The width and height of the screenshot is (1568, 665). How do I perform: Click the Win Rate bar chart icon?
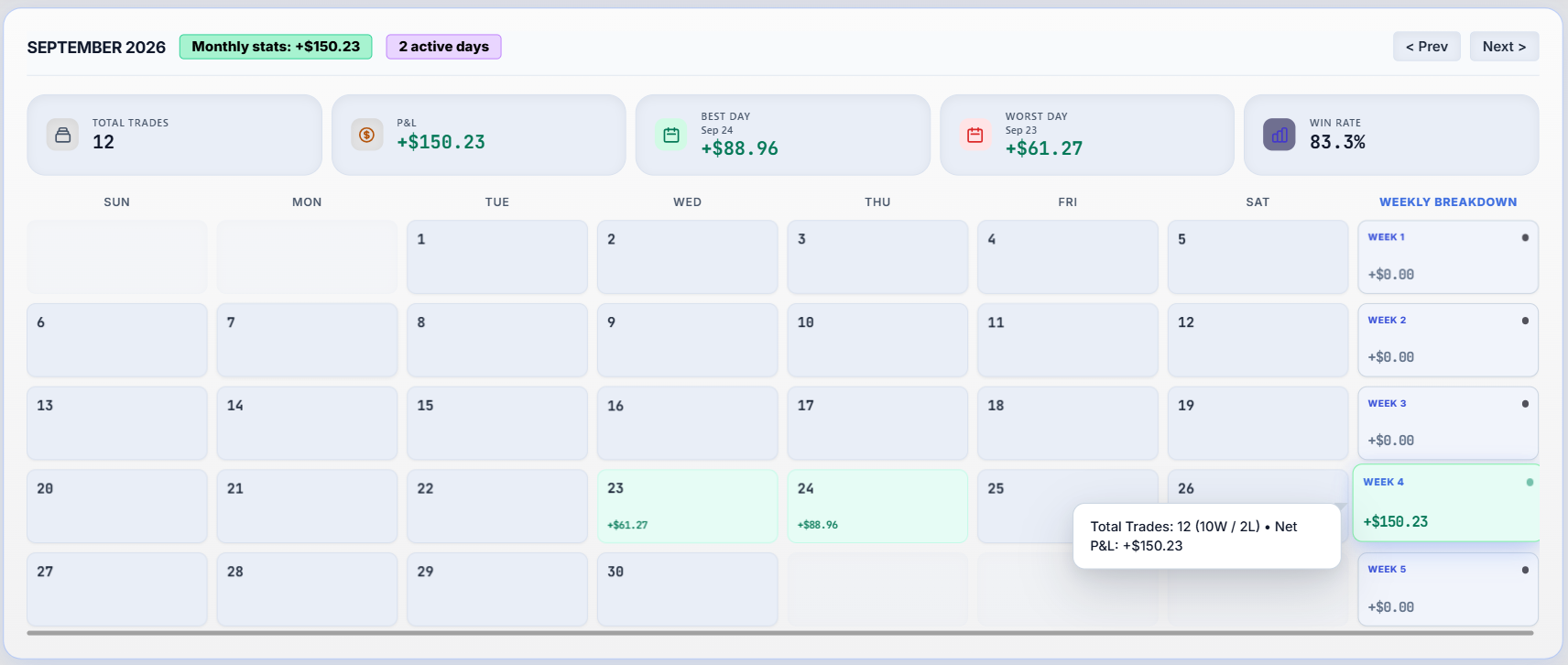click(x=1279, y=135)
